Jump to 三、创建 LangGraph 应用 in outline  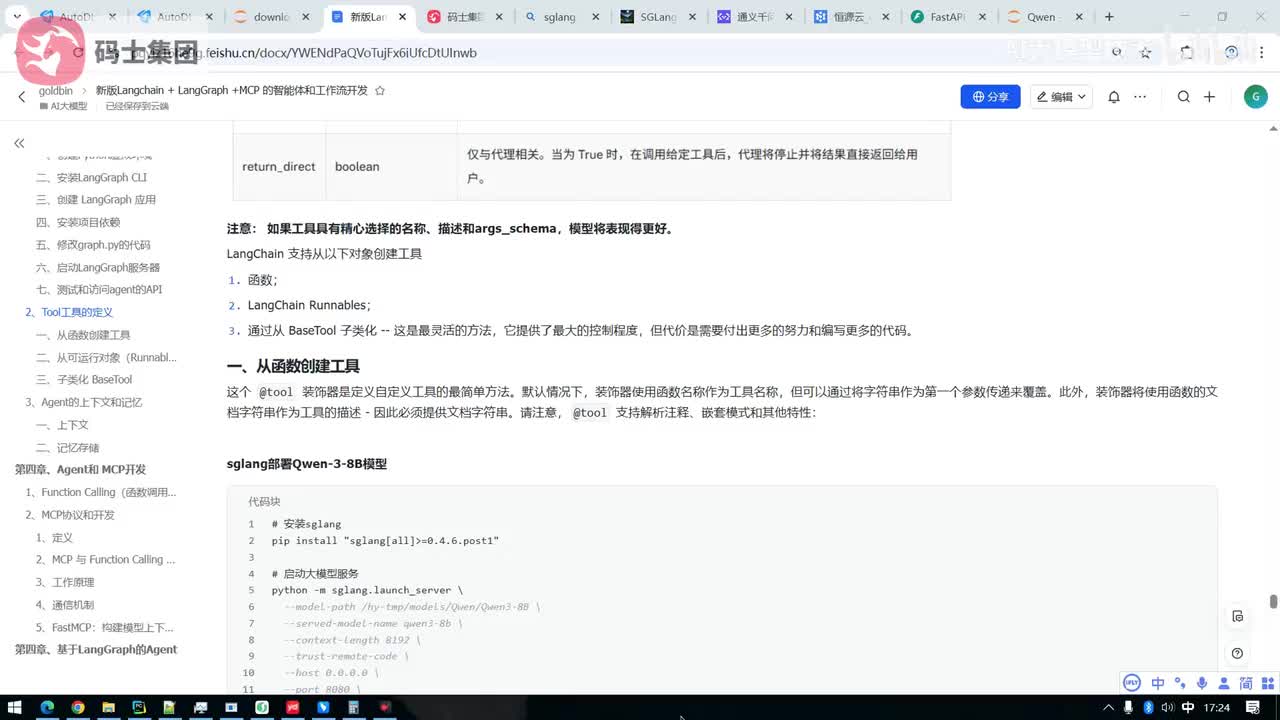click(x=96, y=199)
